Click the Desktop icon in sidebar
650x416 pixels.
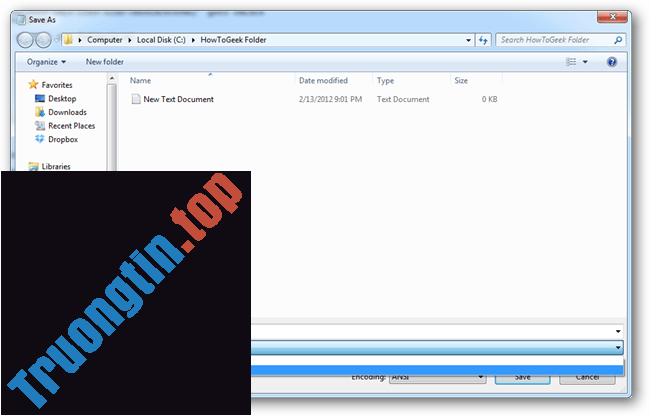tap(40, 99)
